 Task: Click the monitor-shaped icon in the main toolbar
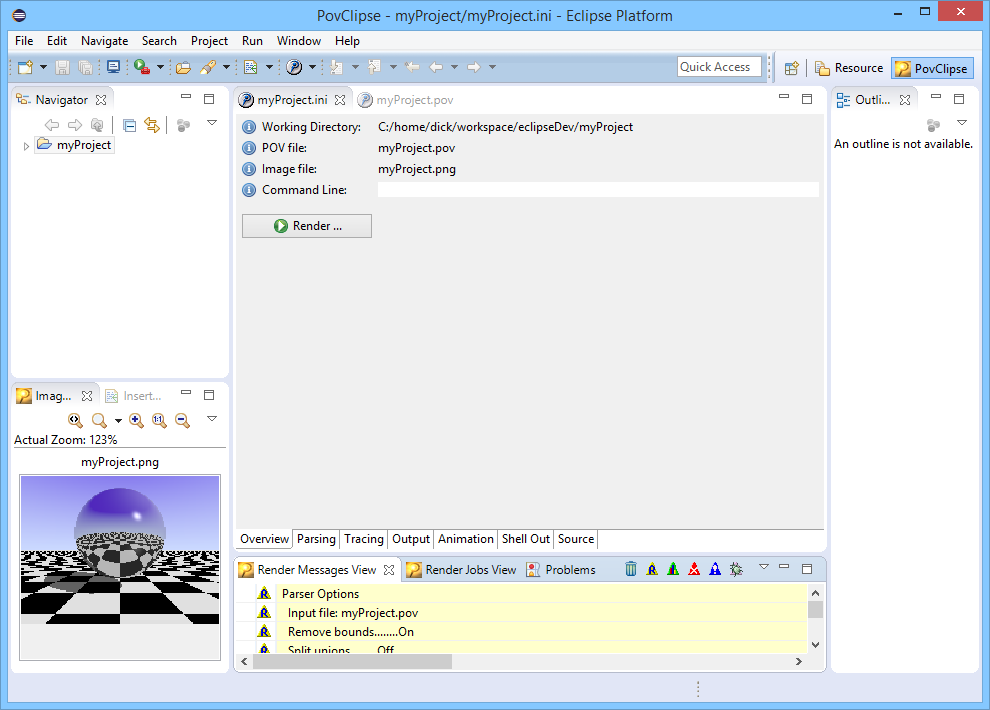click(x=114, y=67)
